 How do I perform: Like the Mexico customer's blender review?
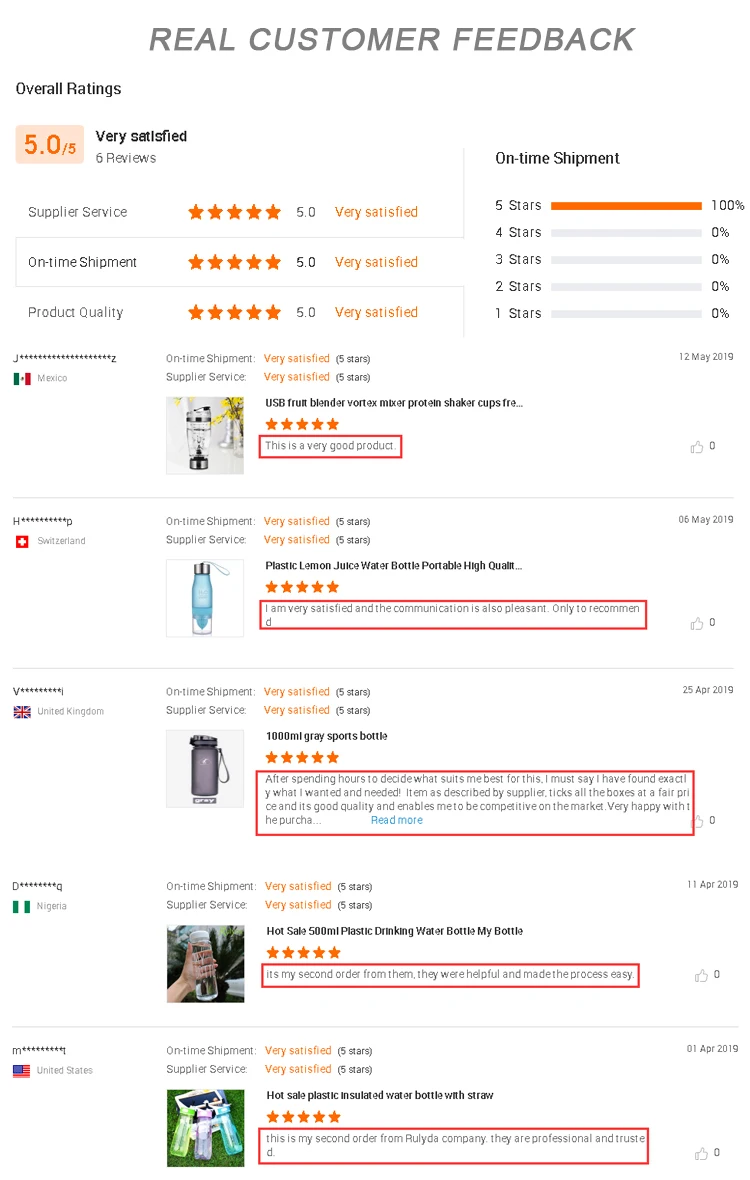click(x=697, y=447)
